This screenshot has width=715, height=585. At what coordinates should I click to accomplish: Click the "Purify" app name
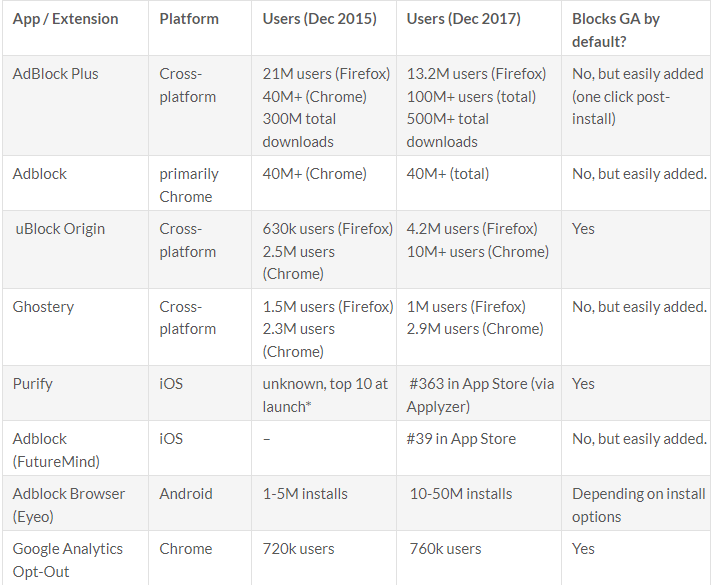coord(33,384)
